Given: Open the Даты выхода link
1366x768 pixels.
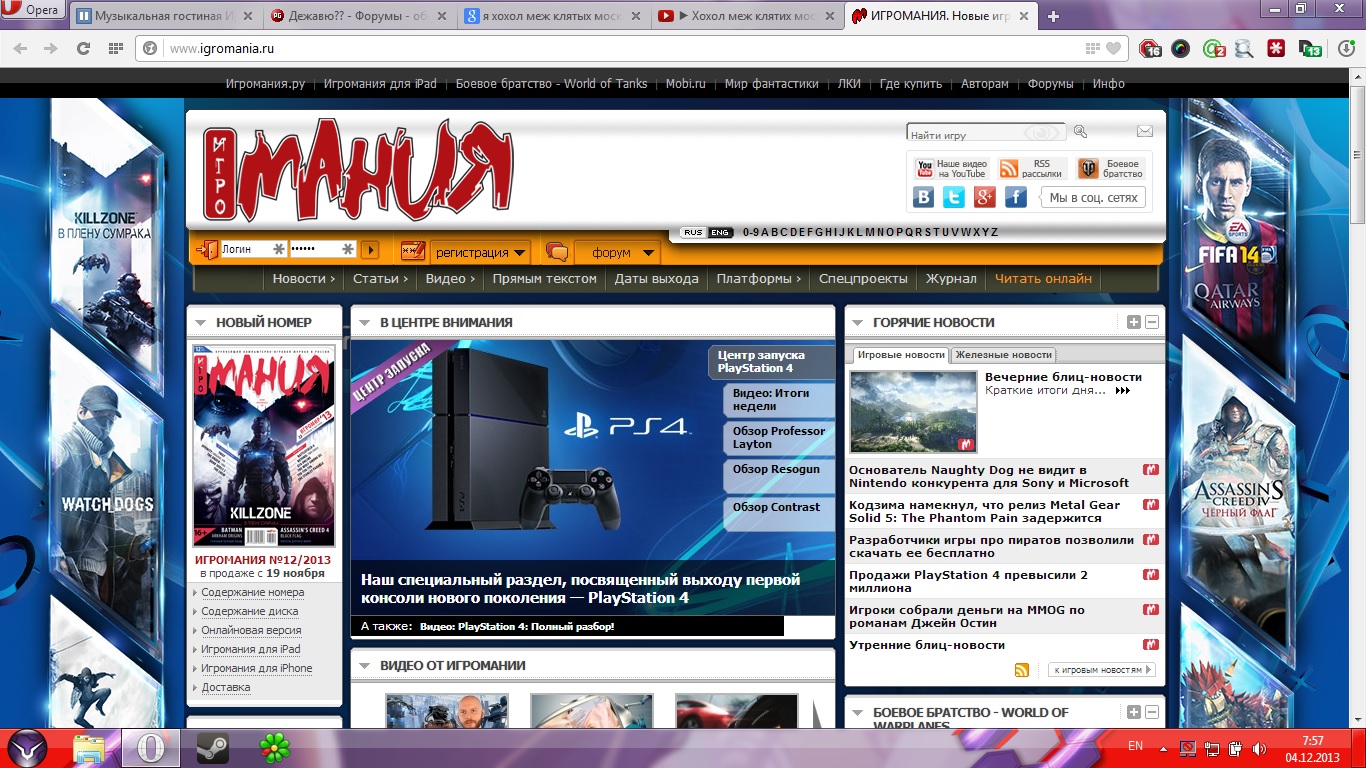Looking at the screenshot, I should point(657,279).
